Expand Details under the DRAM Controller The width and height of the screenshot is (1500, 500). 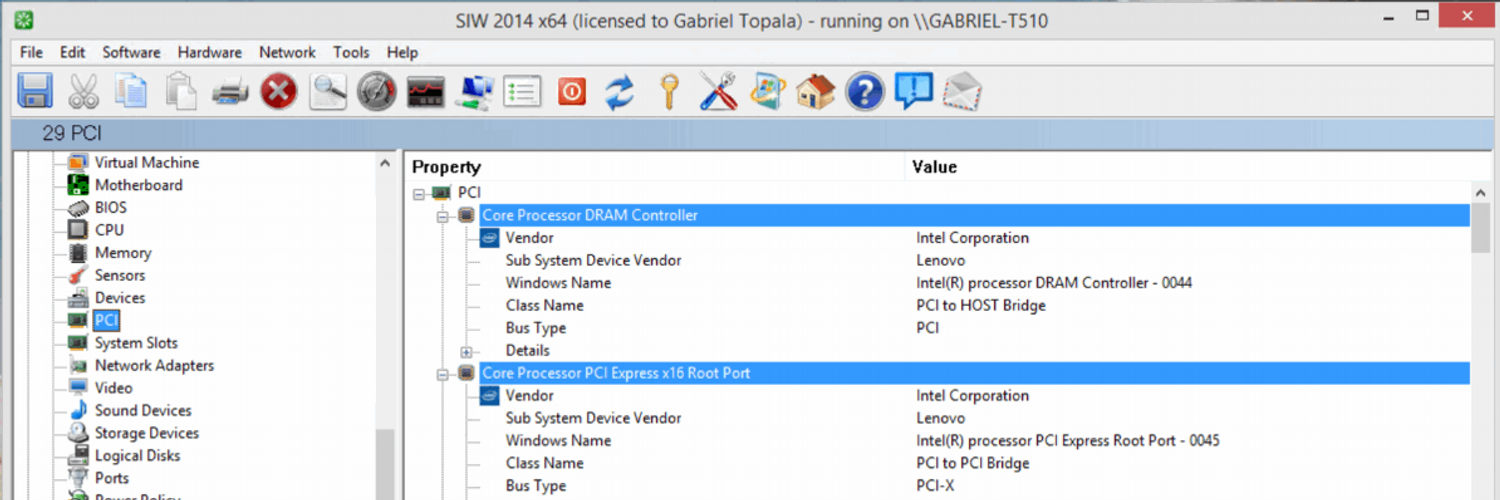coord(466,351)
